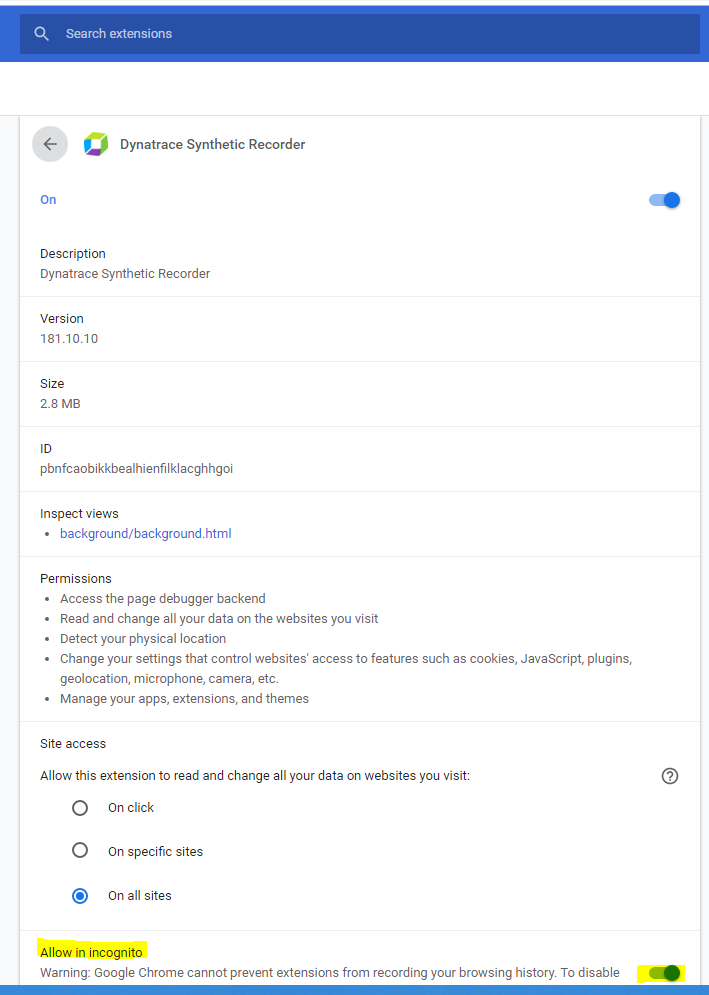
Task: Select the On click radio option
Action: point(80,808)
